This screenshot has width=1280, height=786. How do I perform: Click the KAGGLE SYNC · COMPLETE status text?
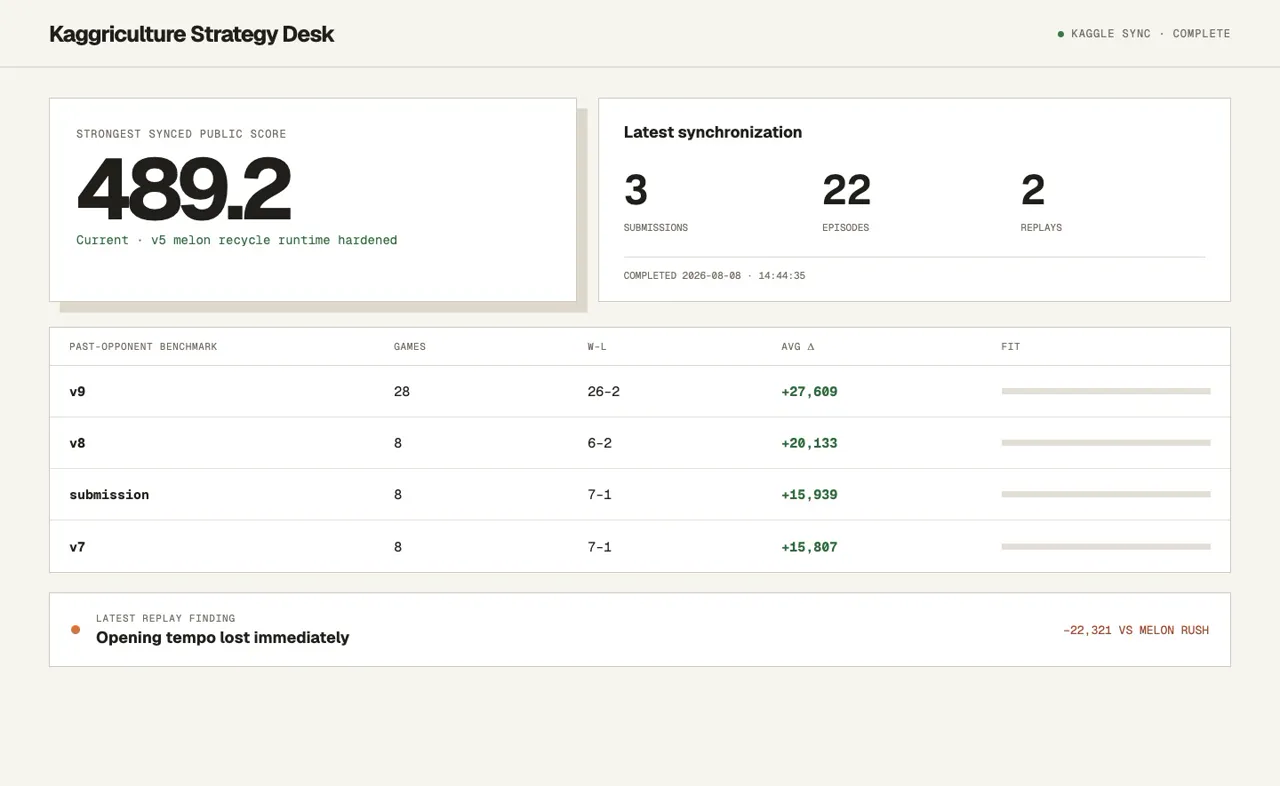[x=1151, y=34]
